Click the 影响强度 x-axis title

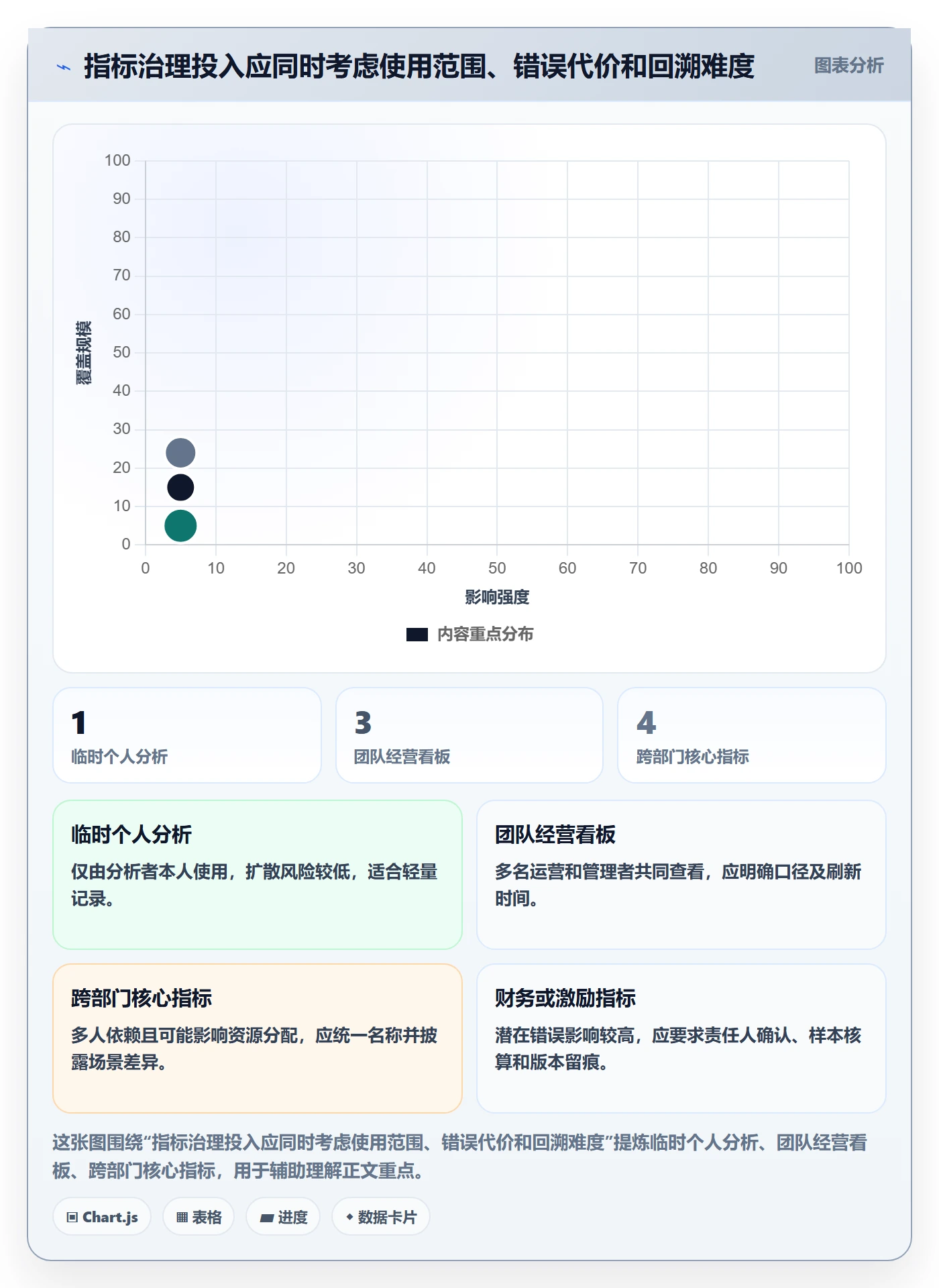click(x=497, y=597)
